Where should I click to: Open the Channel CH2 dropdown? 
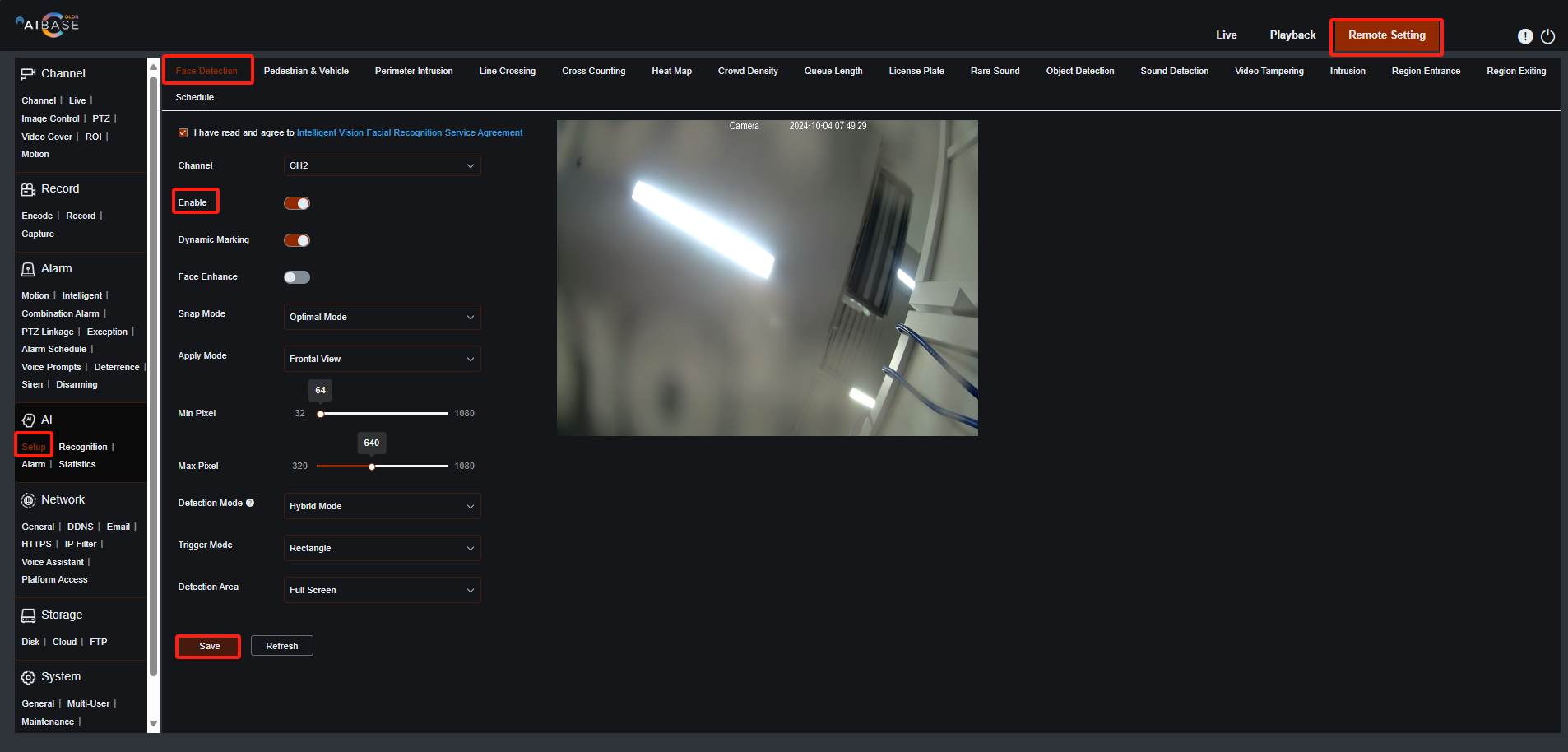[x=383, y=166]
